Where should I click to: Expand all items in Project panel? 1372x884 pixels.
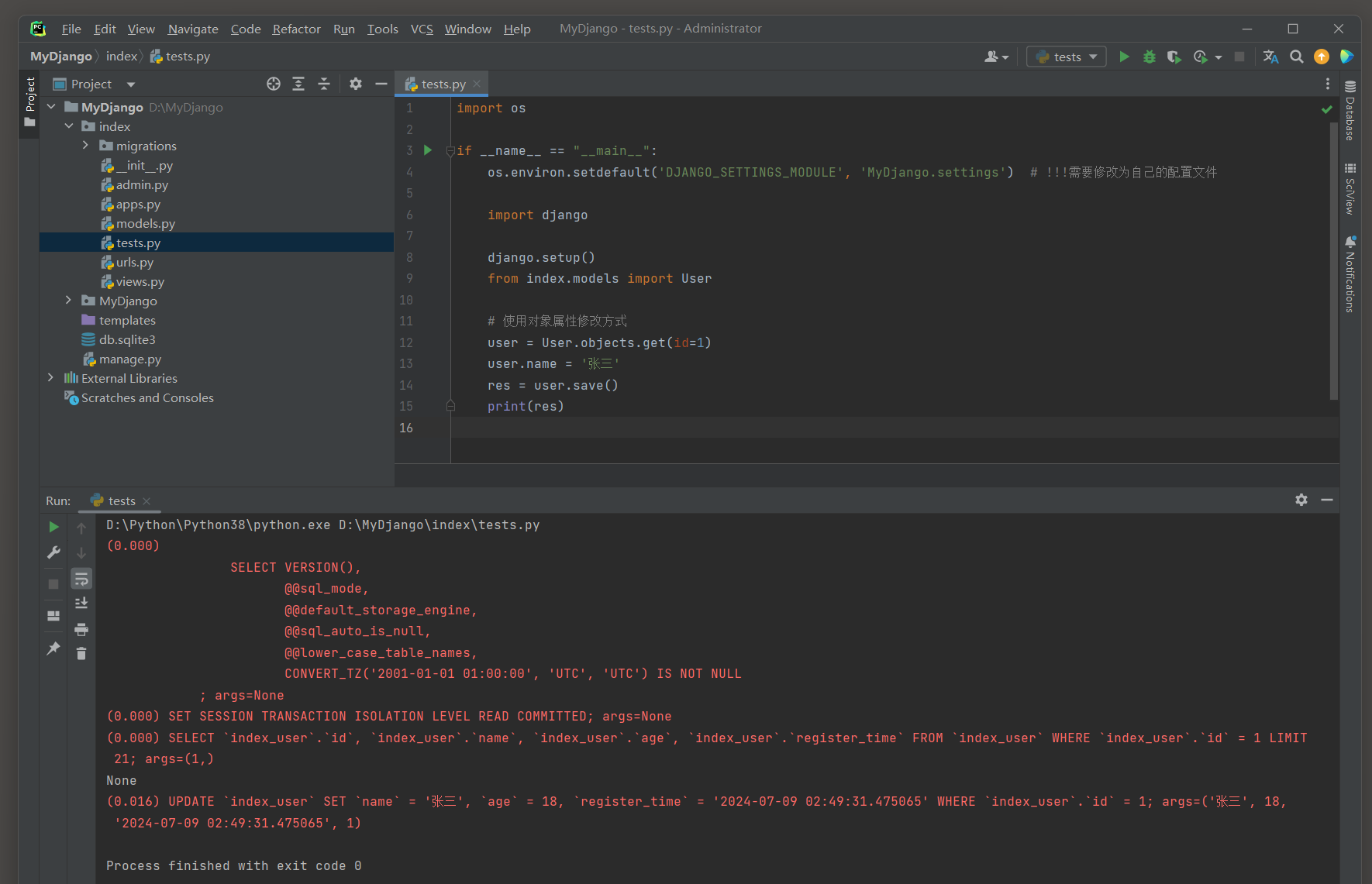298,84
